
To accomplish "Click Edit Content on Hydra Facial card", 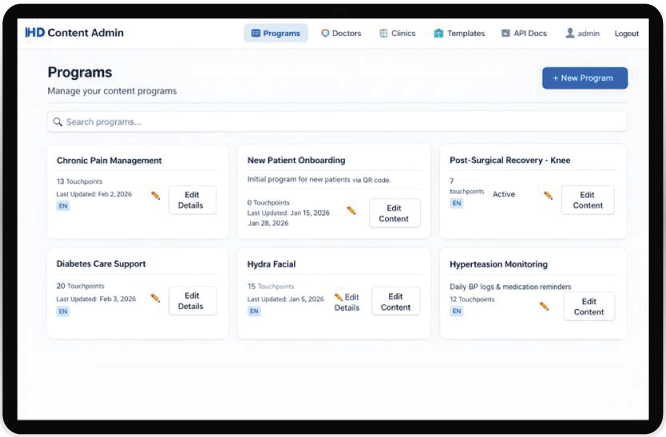I will point(395,302).
